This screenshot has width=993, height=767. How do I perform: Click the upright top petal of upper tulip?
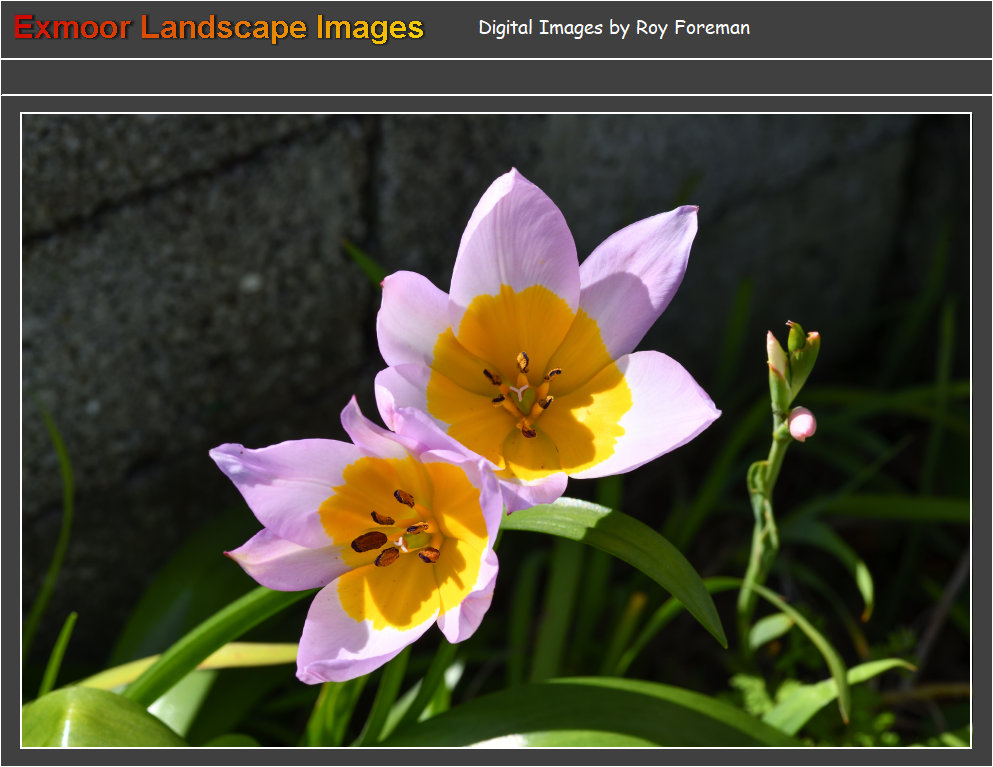pyautogui.click(x=515, y=235)
